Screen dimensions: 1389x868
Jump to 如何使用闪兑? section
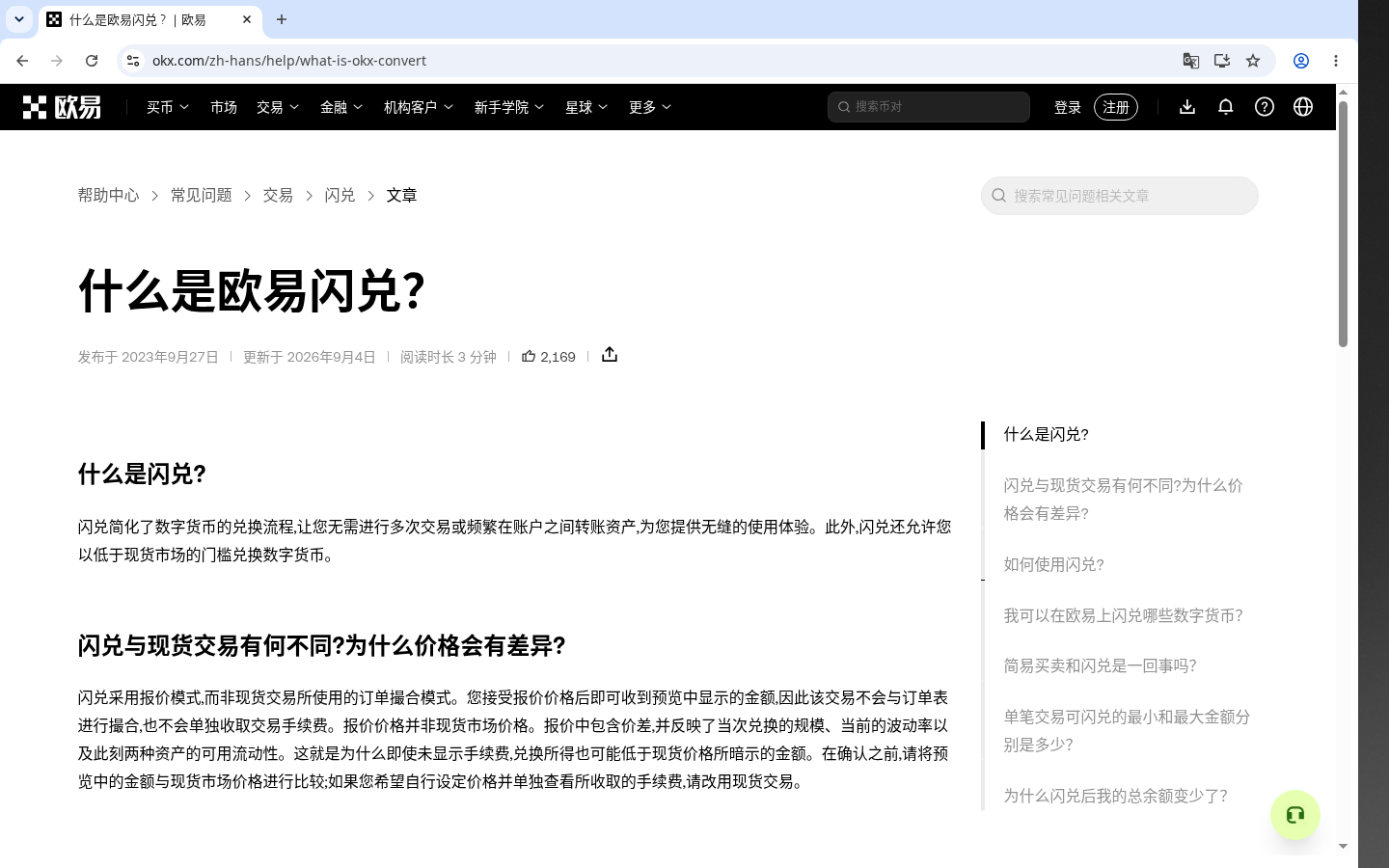click(x=1053, y=564)
